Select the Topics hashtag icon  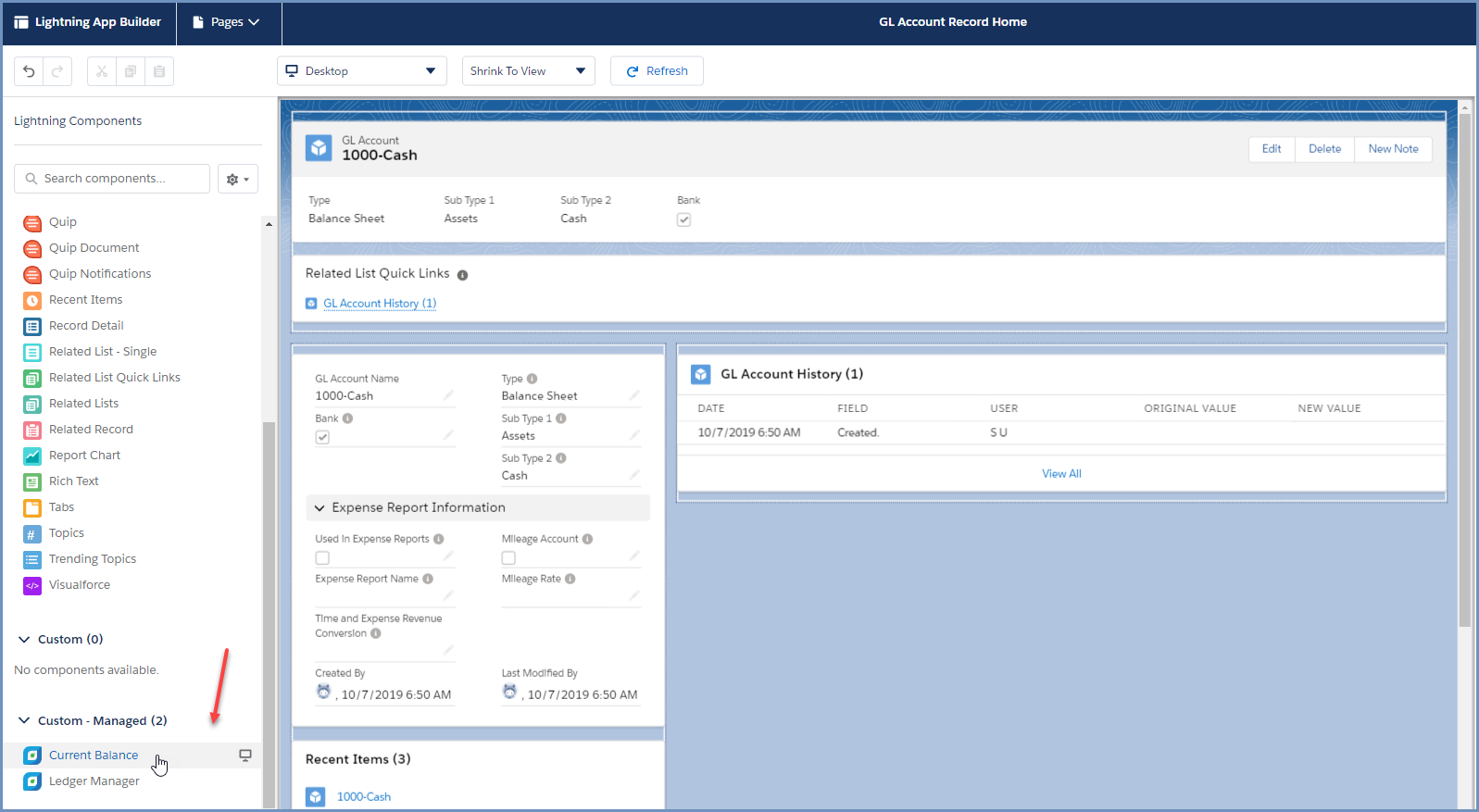click(32, 534)
